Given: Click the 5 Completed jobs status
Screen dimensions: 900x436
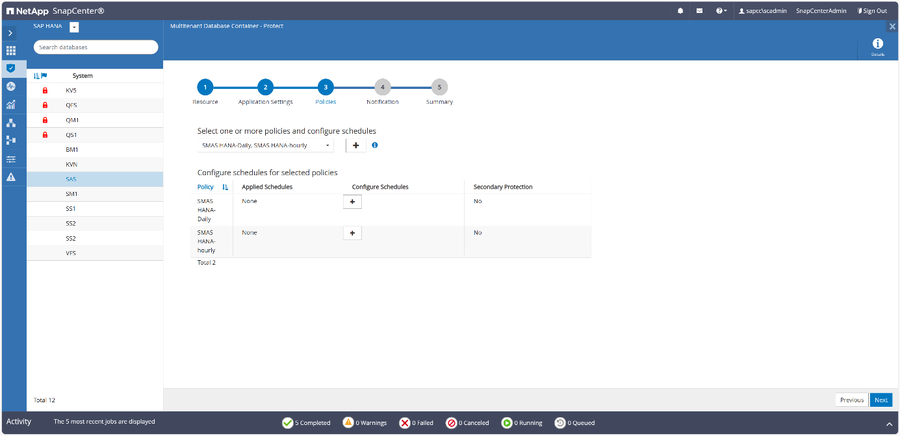Looking at the screenshot, I should (306, 423).
